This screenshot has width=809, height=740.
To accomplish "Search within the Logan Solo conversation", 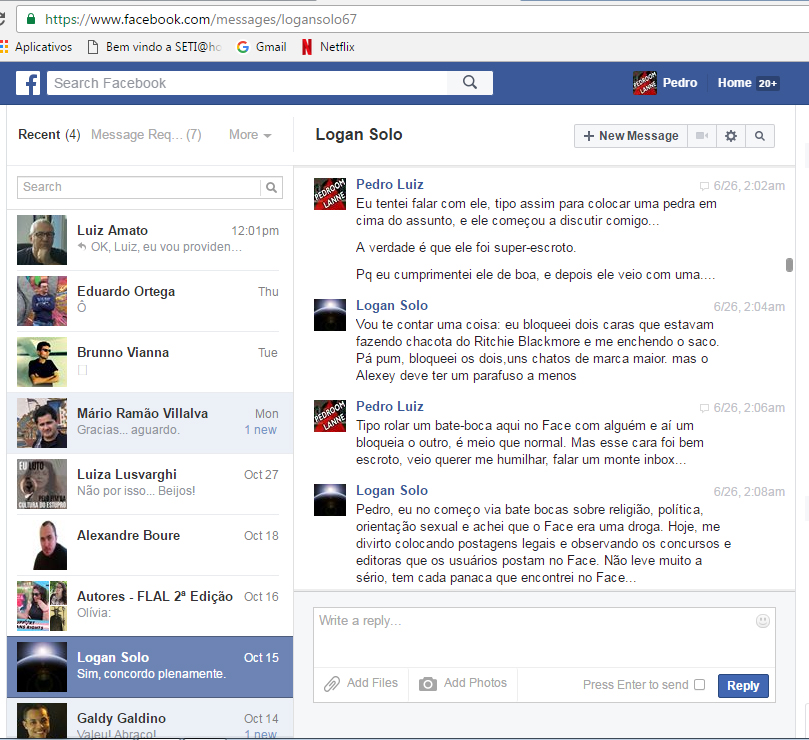I will [x=759, y=136].
